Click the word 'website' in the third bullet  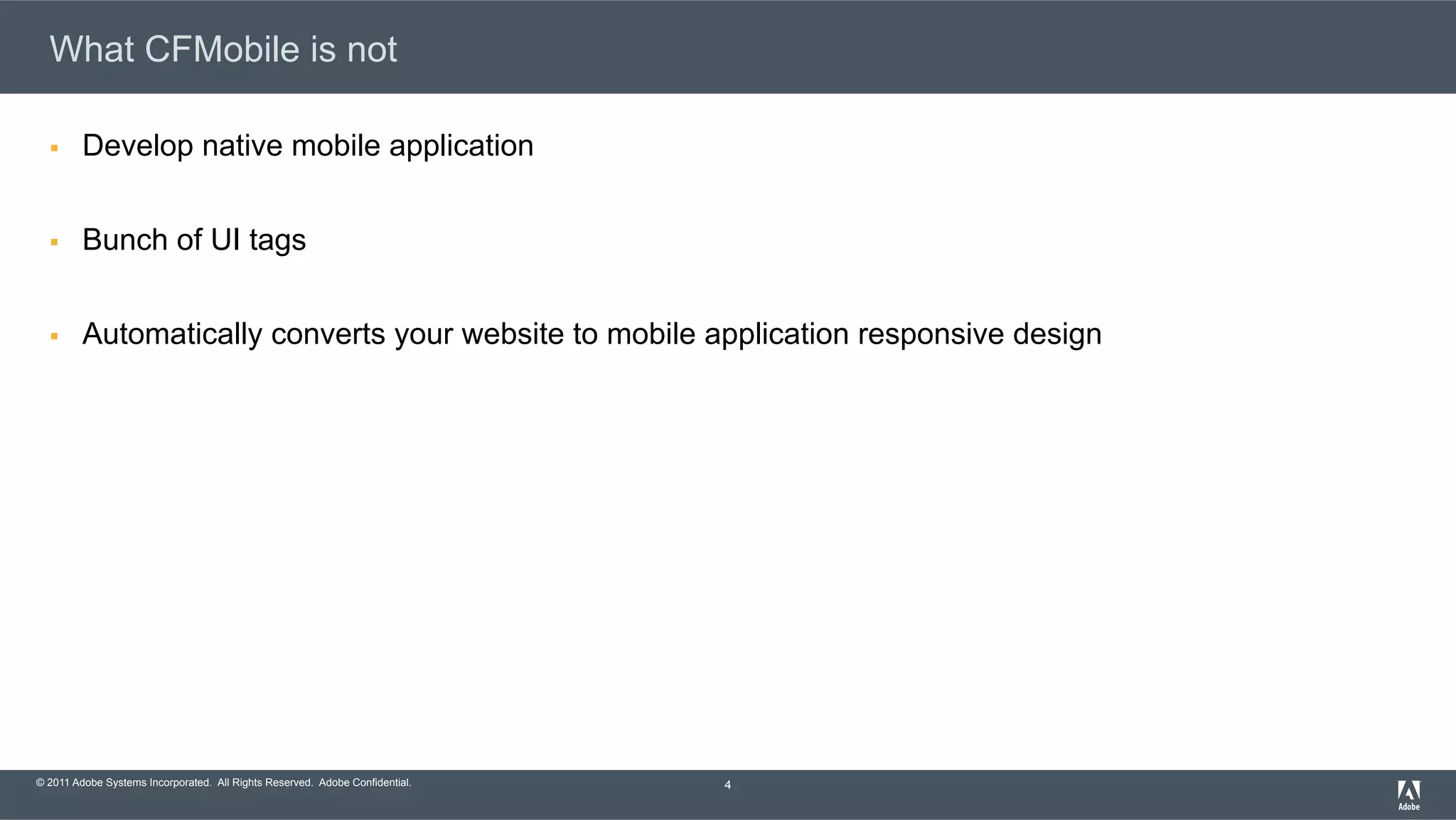512,334
